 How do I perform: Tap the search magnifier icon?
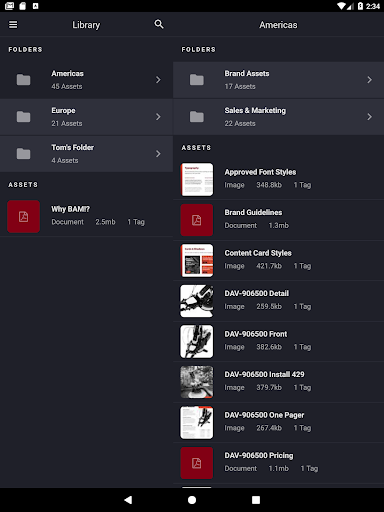tap(159, 24)
